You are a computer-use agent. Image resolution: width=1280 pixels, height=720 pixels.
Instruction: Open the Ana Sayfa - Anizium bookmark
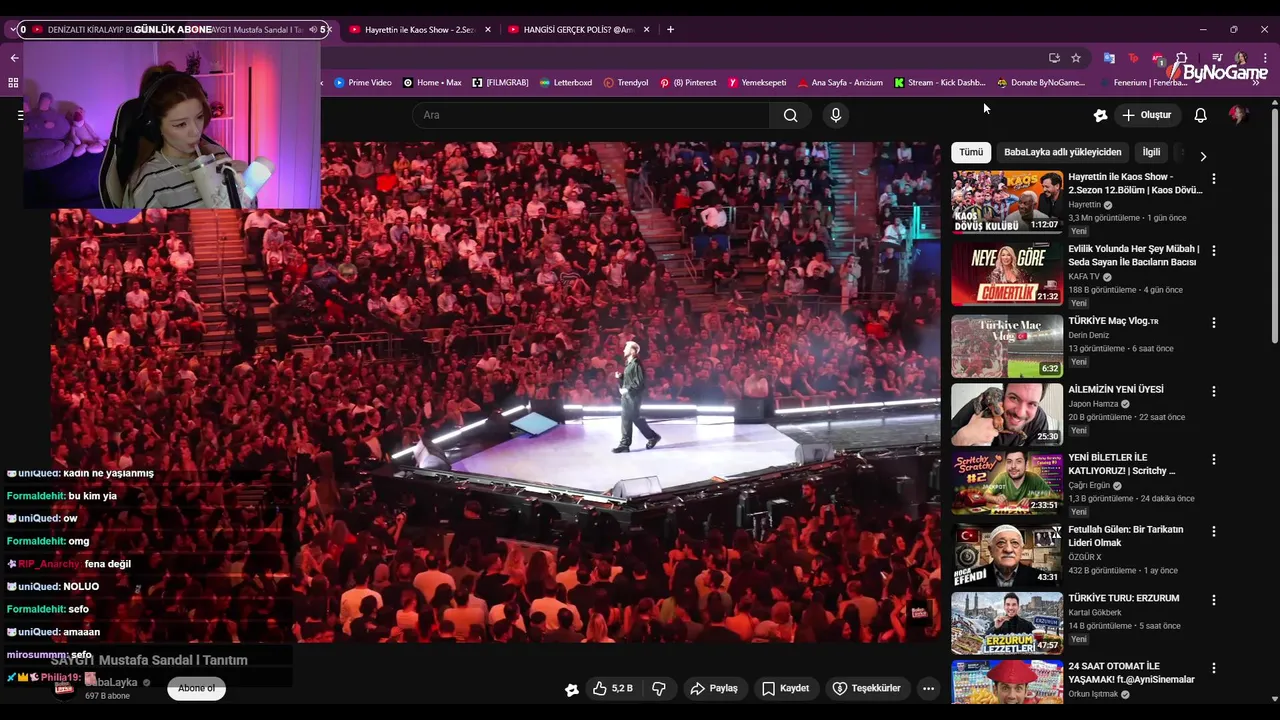(x=840, y=83)
